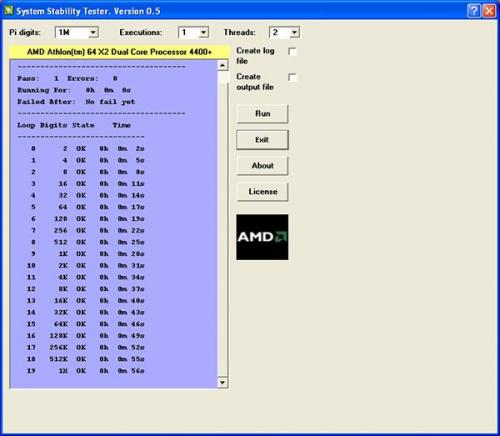Tick the Create output file checkbox
Screen dimensions: 500x436
click(292, 77)
